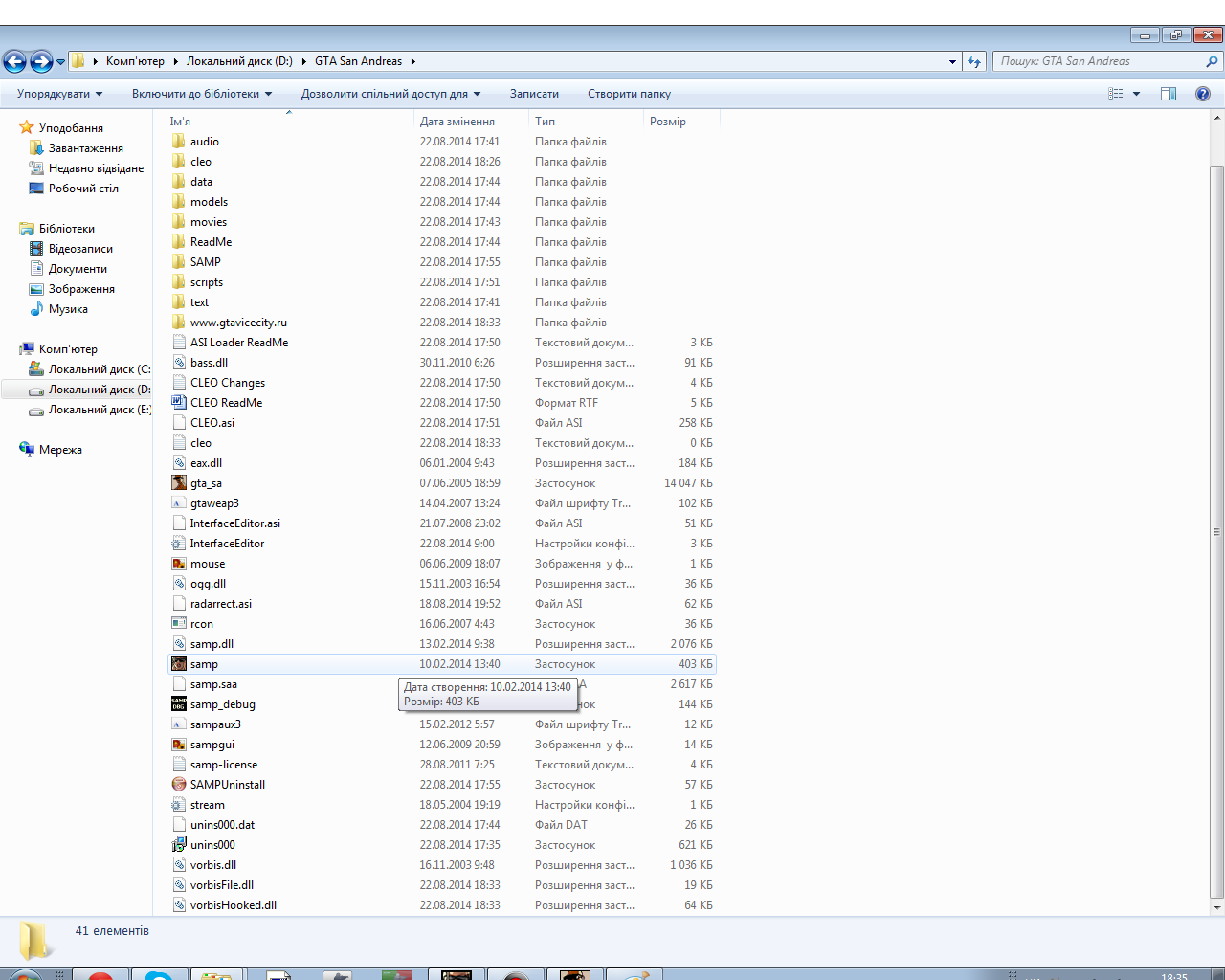Click the audio folder icon

(179, 142)
